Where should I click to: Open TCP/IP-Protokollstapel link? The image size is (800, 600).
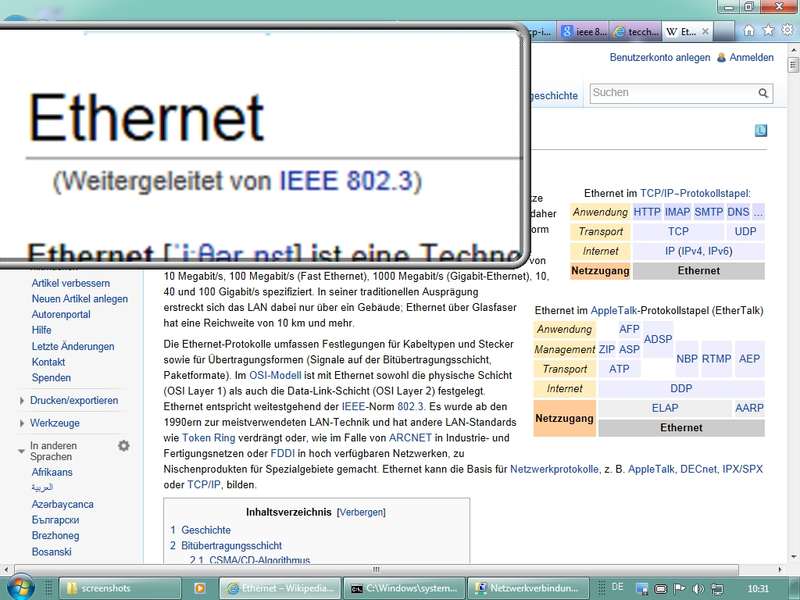coord(694,193)
